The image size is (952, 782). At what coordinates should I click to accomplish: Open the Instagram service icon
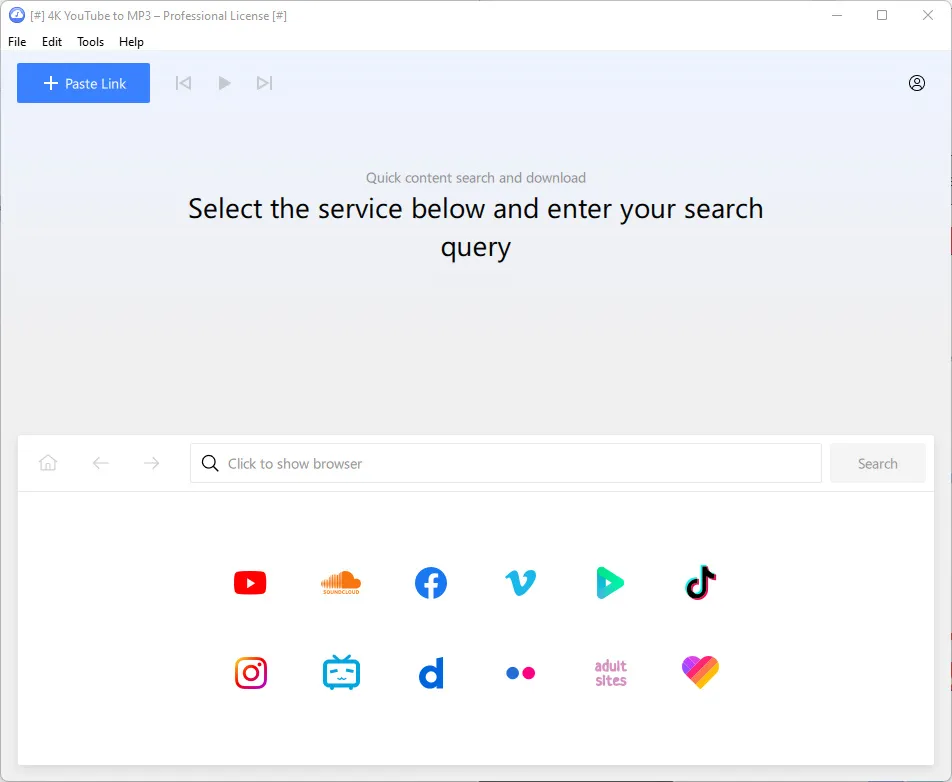250,673
